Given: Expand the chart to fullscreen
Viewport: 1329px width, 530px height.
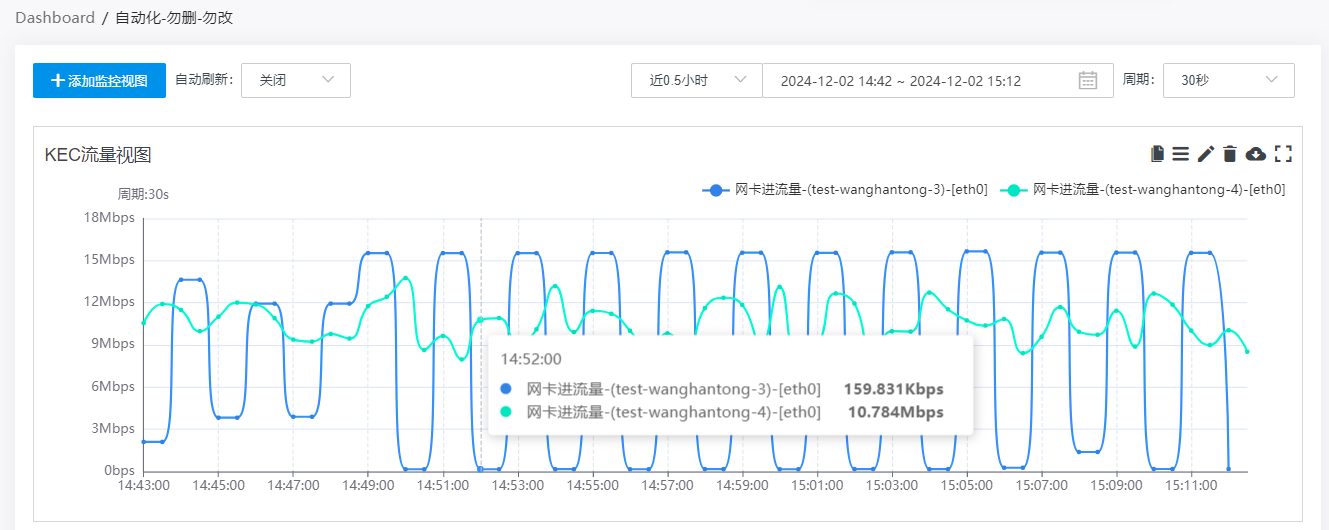Looking at the screenshot, I should point(1284,154).
